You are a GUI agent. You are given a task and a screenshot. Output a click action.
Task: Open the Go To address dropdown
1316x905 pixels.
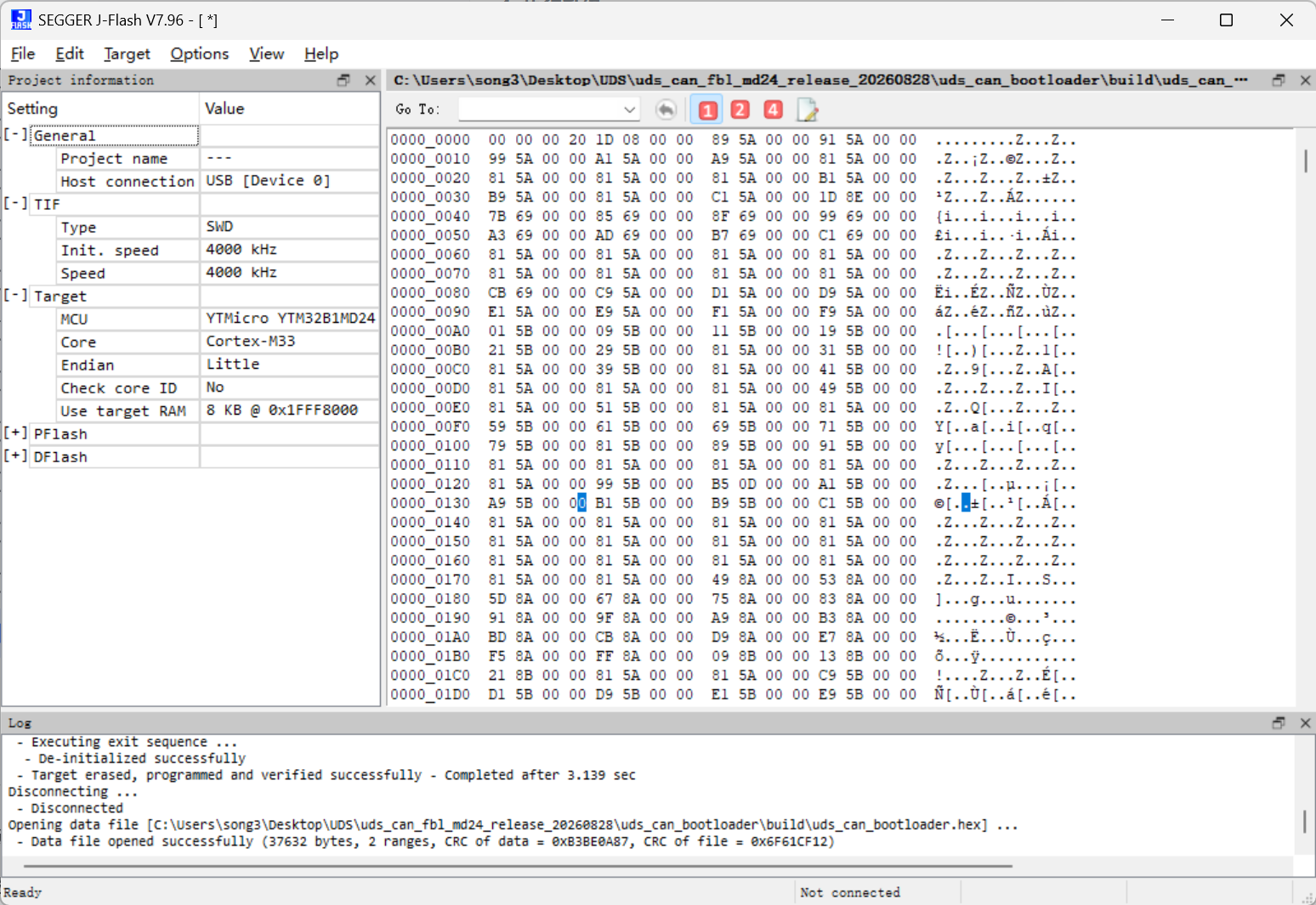coord(629,110)
